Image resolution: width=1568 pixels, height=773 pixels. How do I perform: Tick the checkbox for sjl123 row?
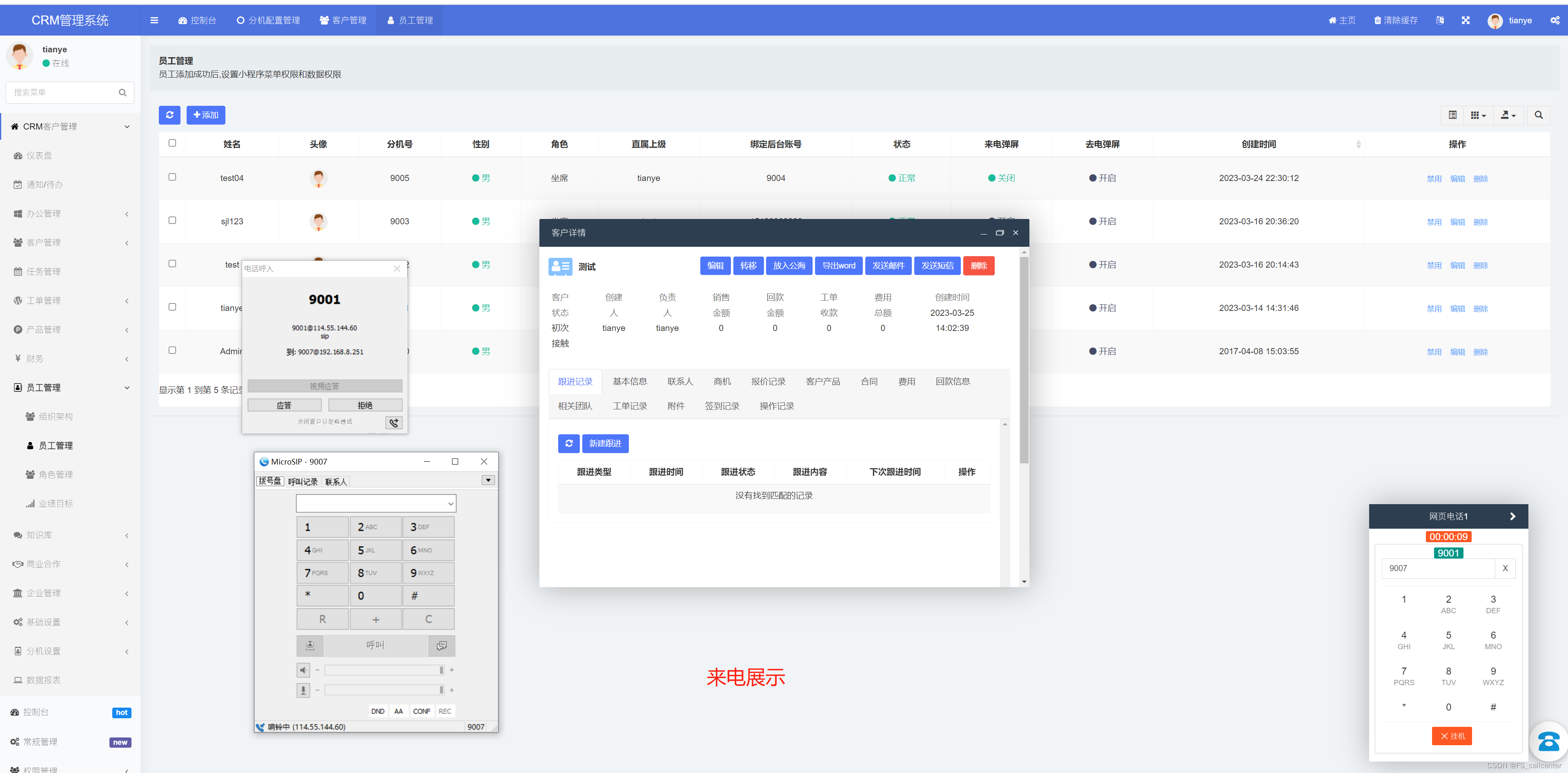pyautogui.click(x=172, y=220)
